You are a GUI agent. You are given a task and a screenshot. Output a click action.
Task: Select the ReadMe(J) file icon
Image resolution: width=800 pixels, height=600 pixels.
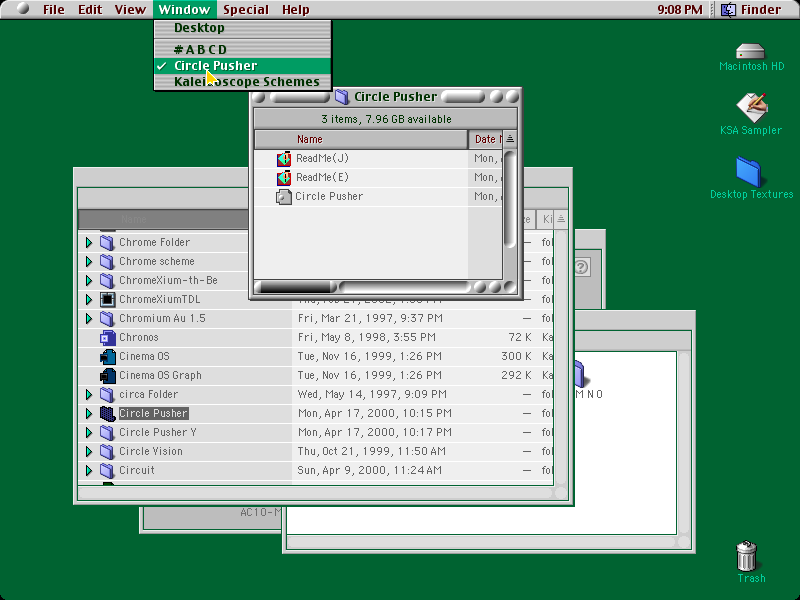click(284, 159)
